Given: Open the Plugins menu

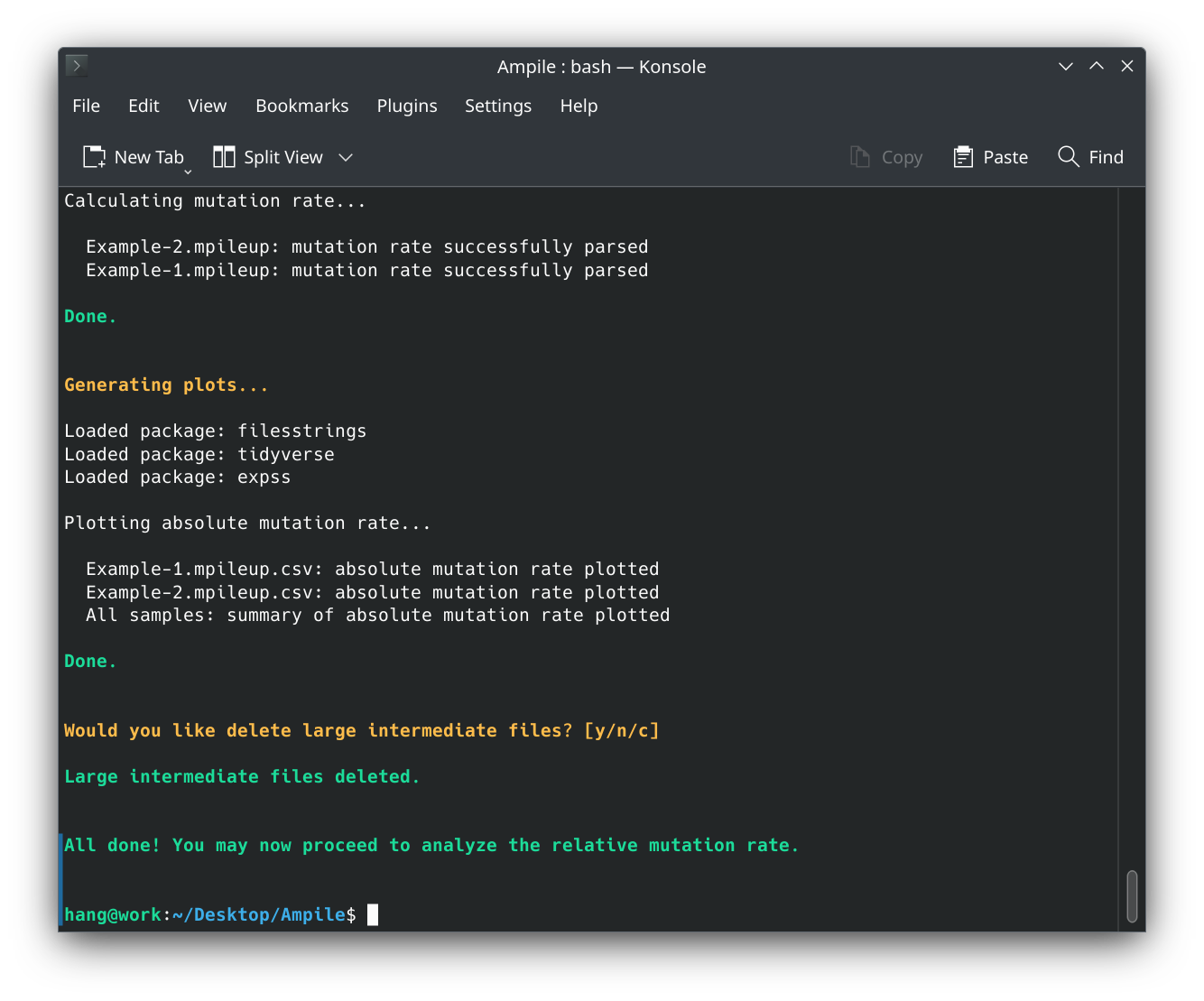Looking at the screenshot, I should (x=407, y=106).
